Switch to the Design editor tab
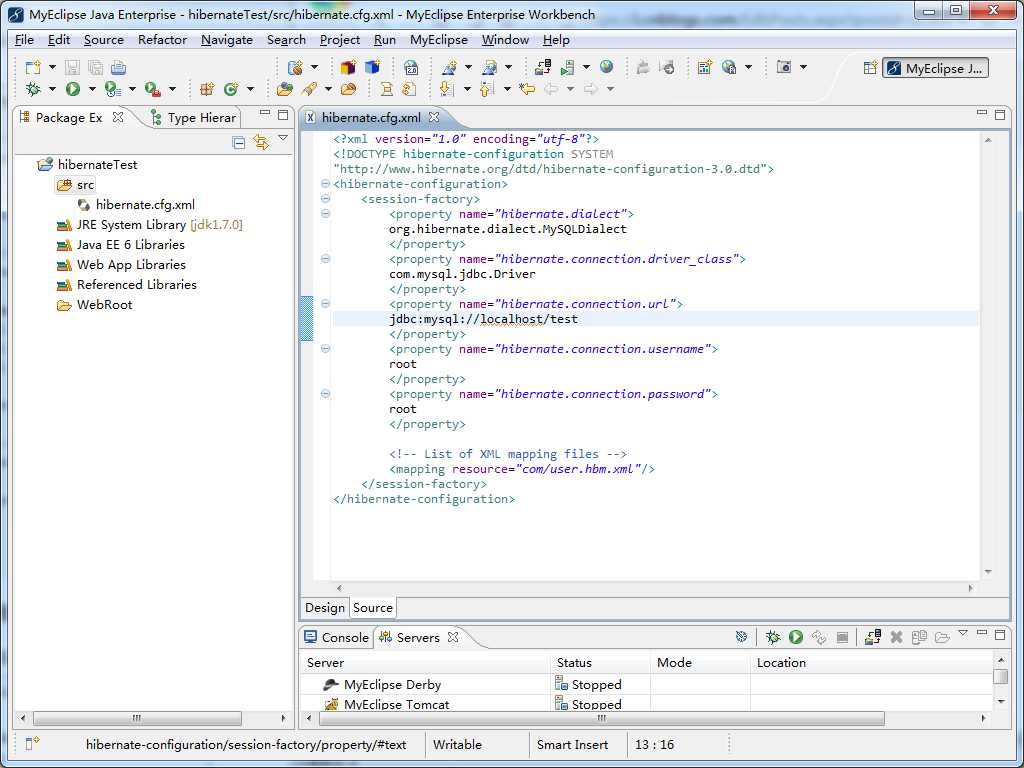The image size is (1024, 768). click(x=325, y=607)
